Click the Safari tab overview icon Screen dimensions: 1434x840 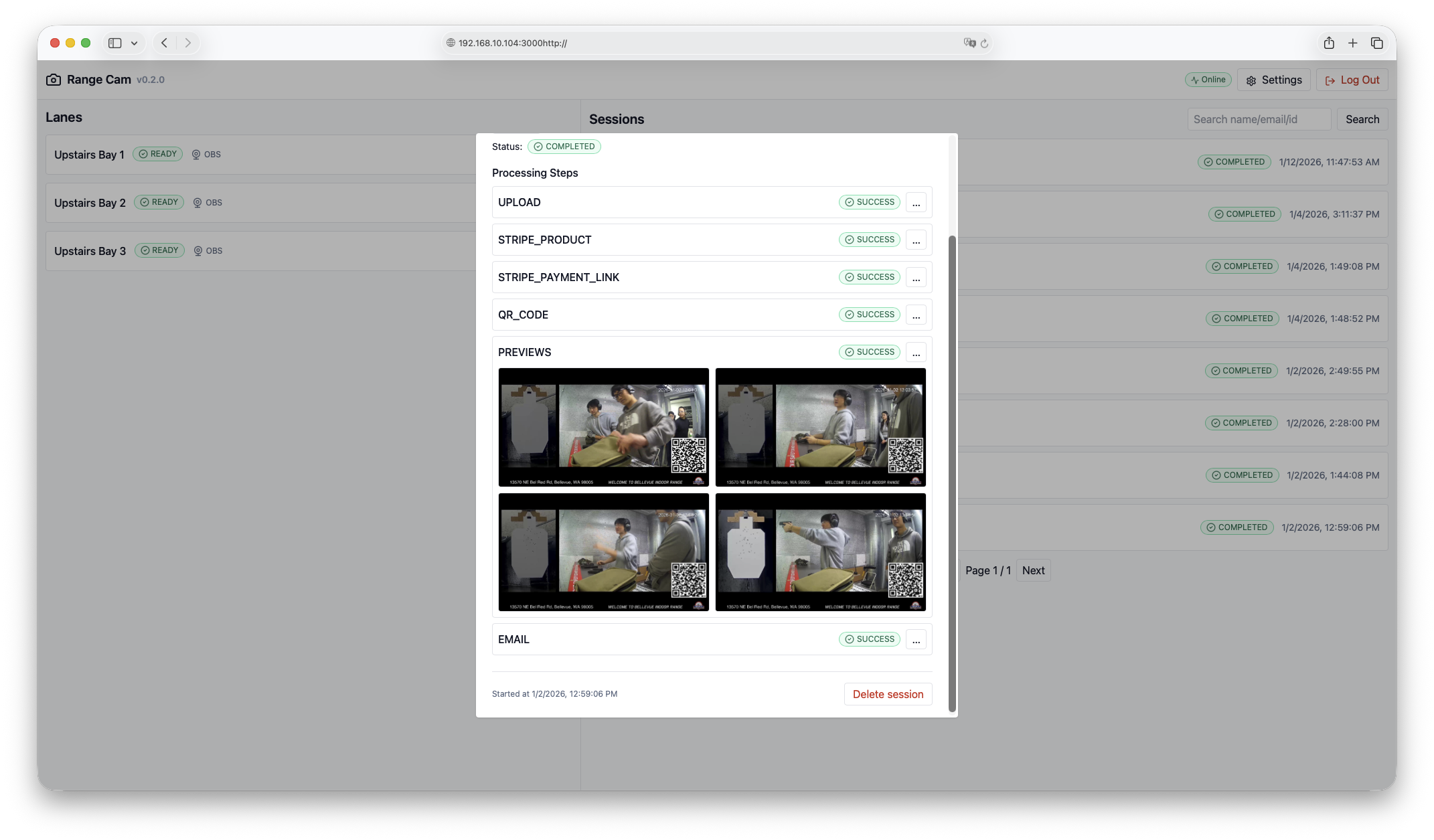[x=1377, y=42]
